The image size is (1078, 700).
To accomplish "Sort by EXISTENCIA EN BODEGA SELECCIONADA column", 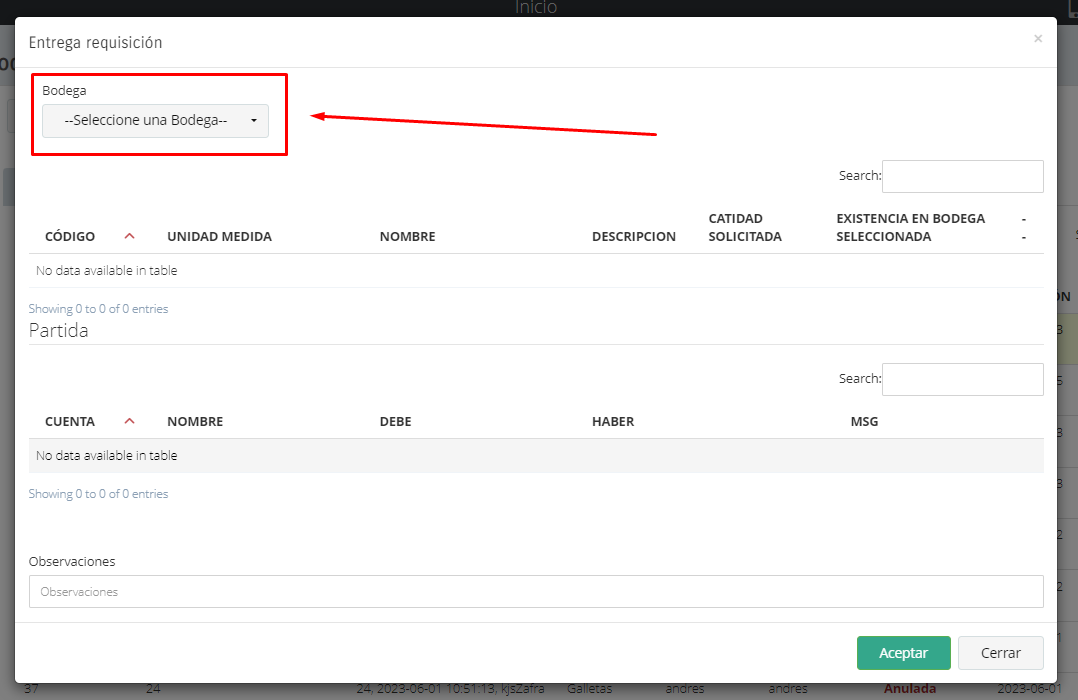I will (x=910, y=227).
